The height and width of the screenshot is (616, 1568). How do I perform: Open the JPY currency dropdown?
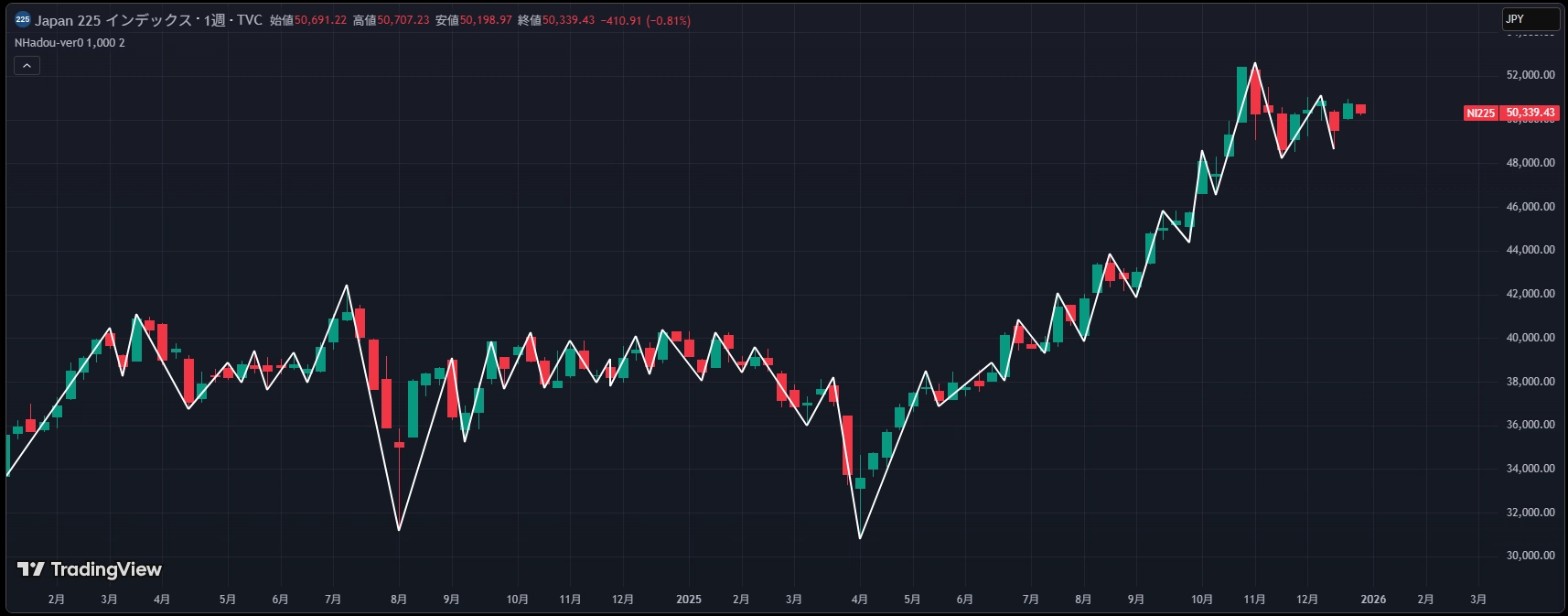click(1530, 19)
